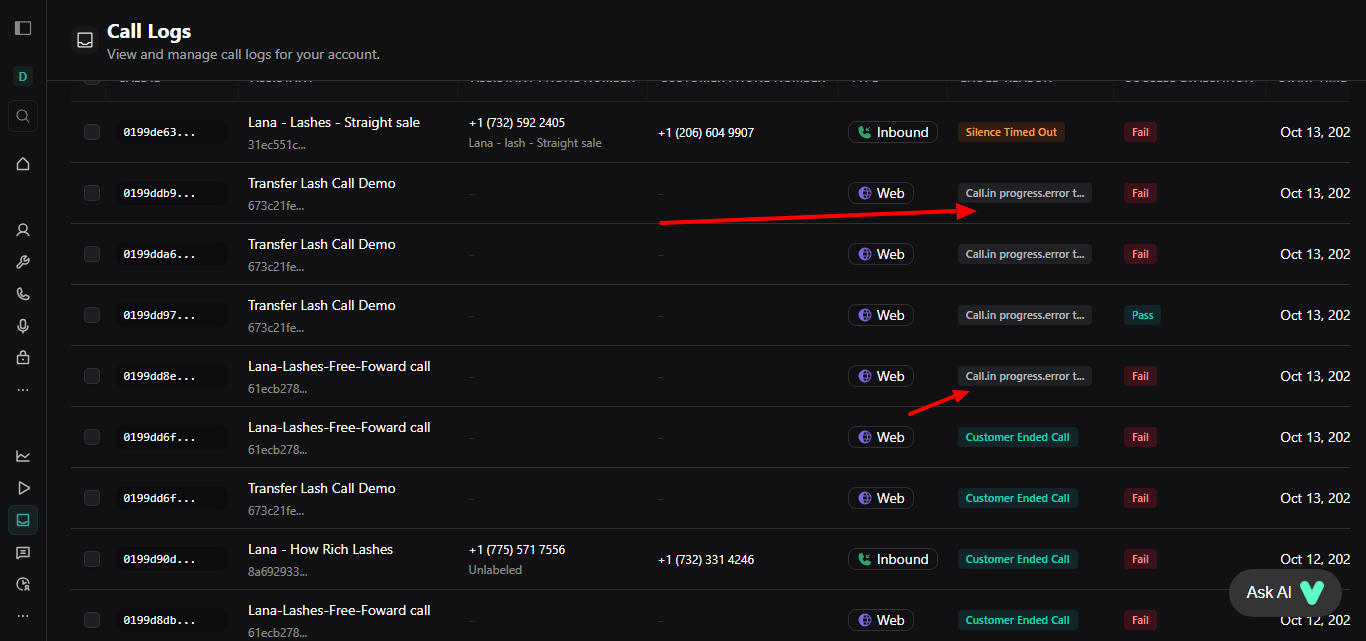Open the search magnifier in sidebar
Viewport: 1366px width, 641px height.
(x=23, y=116)
